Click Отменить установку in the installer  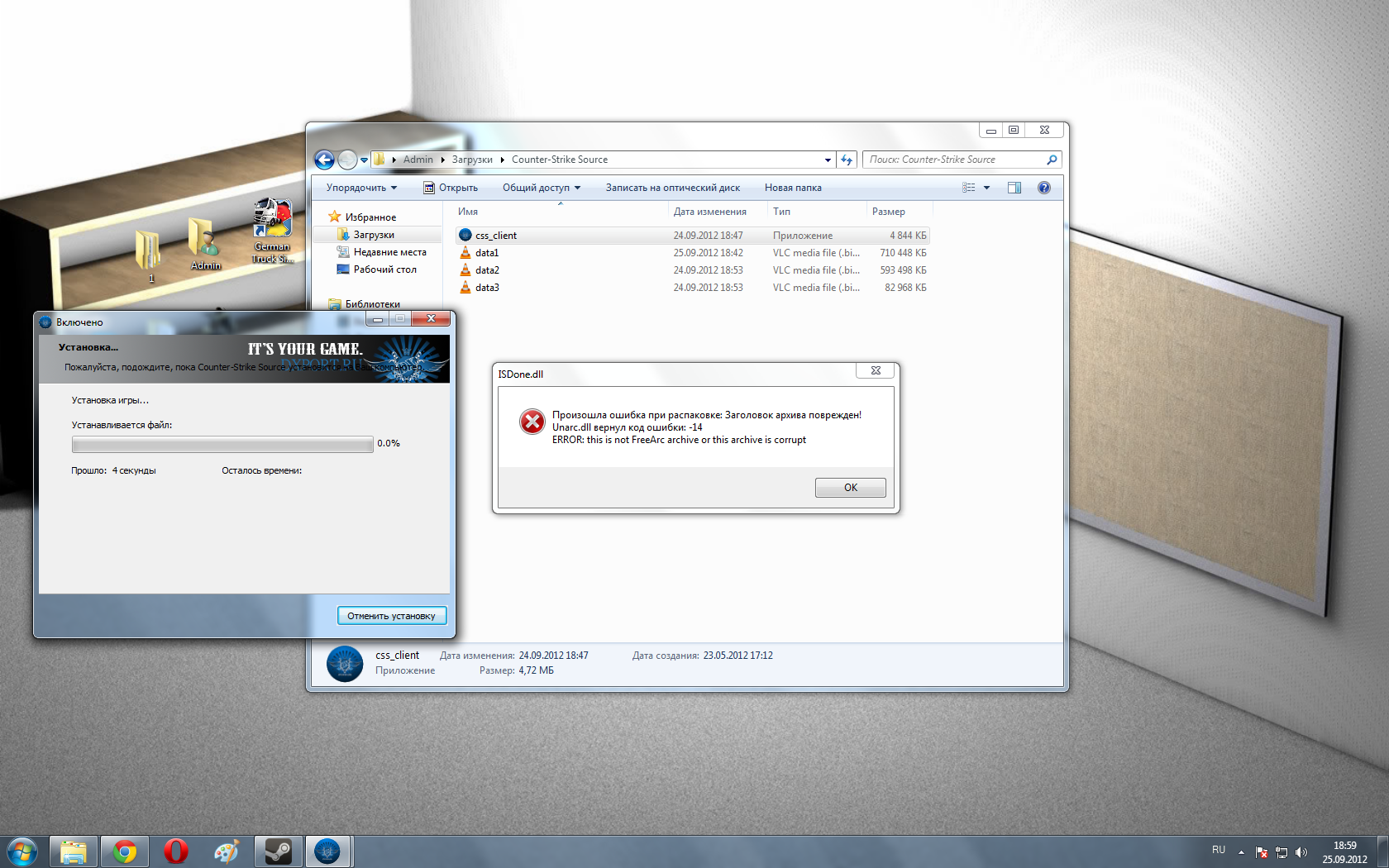pos(392,616)
